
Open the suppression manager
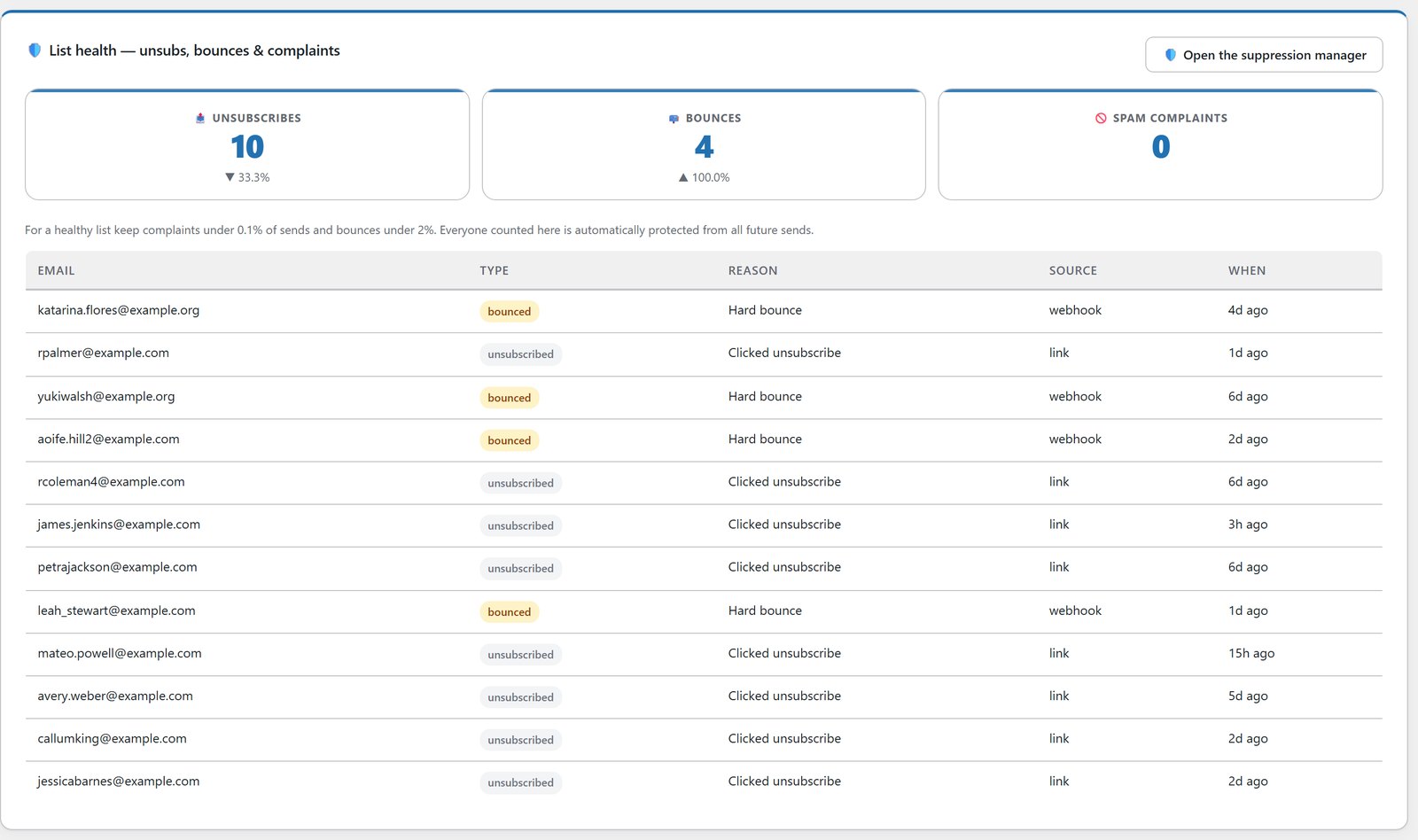[x=1264, y=55]
